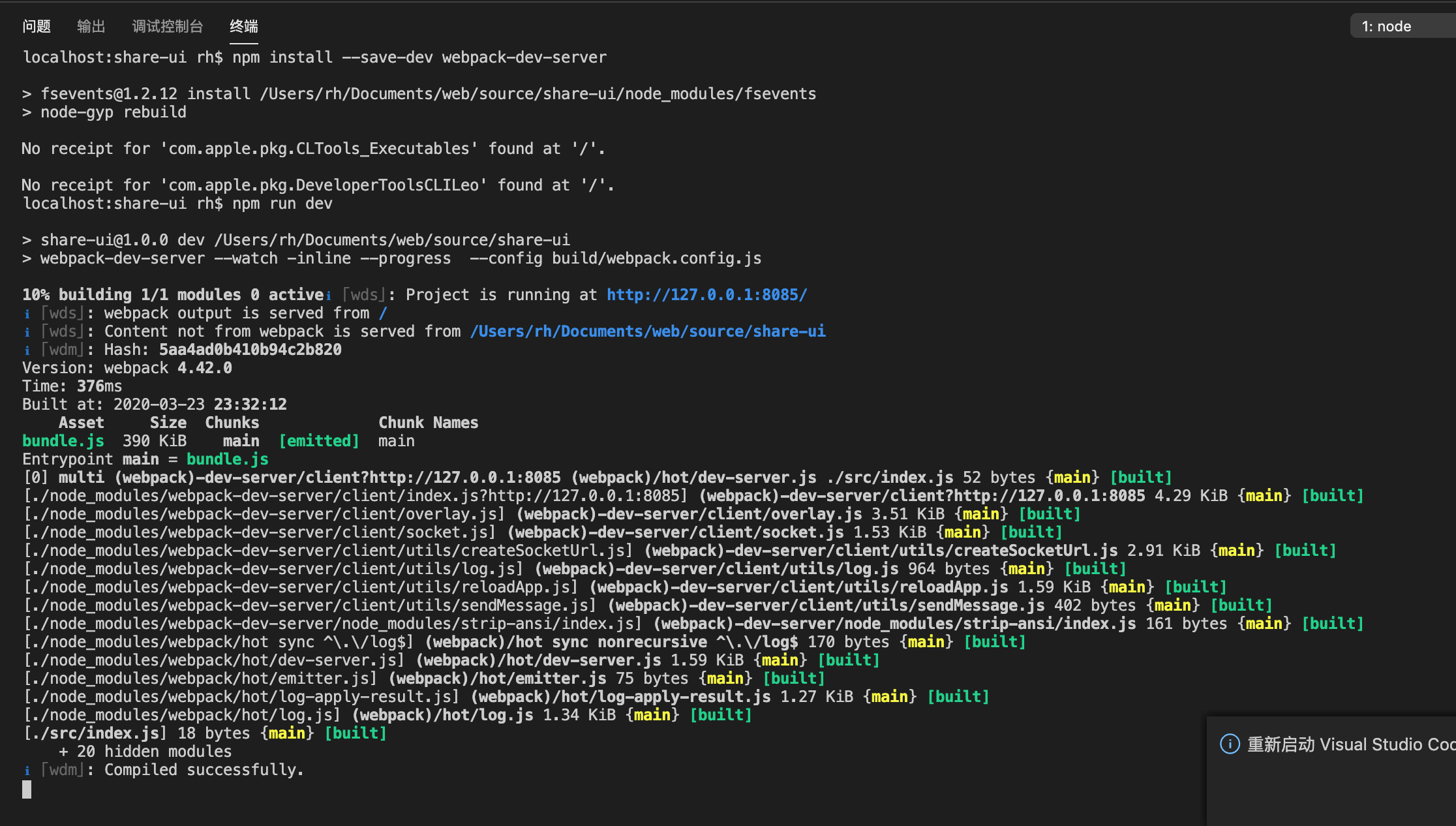1456x826 pixels.
Task: Open the http://127.0.0.1:8085/ link
Action: (x=706, y=295)
